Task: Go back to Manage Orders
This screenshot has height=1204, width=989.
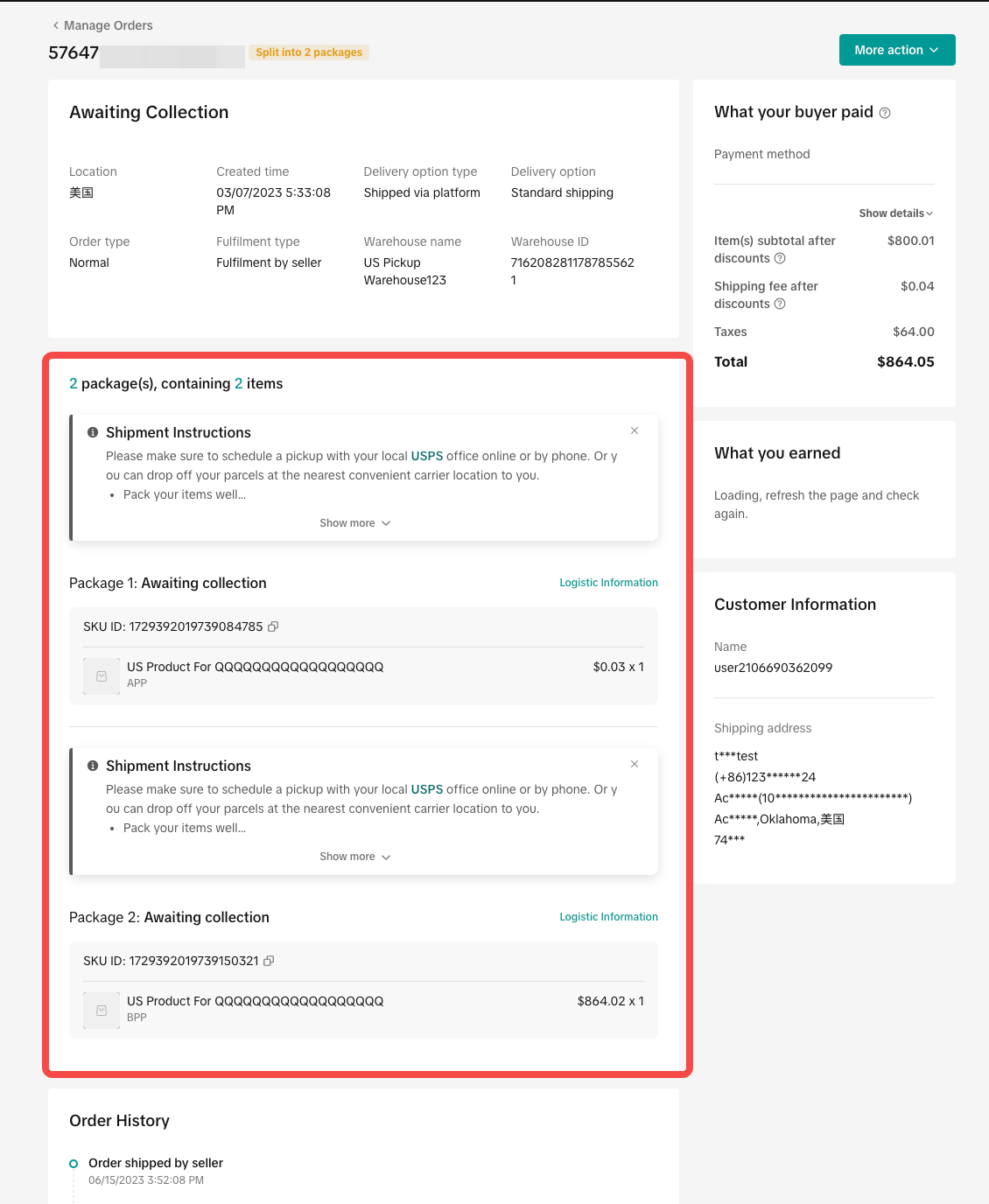Action: [x=102, y=25]
